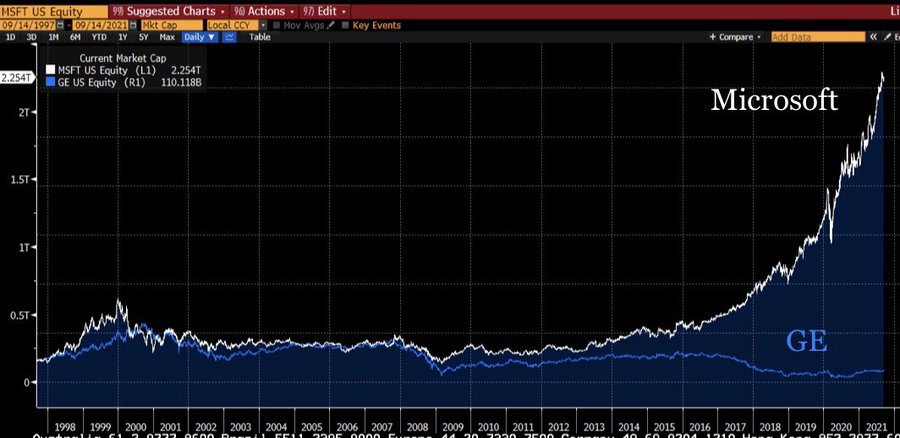Click the line chart type icon
Image resolution: width=900 pixels, height=438 pixels.
(x=229, y=36)
